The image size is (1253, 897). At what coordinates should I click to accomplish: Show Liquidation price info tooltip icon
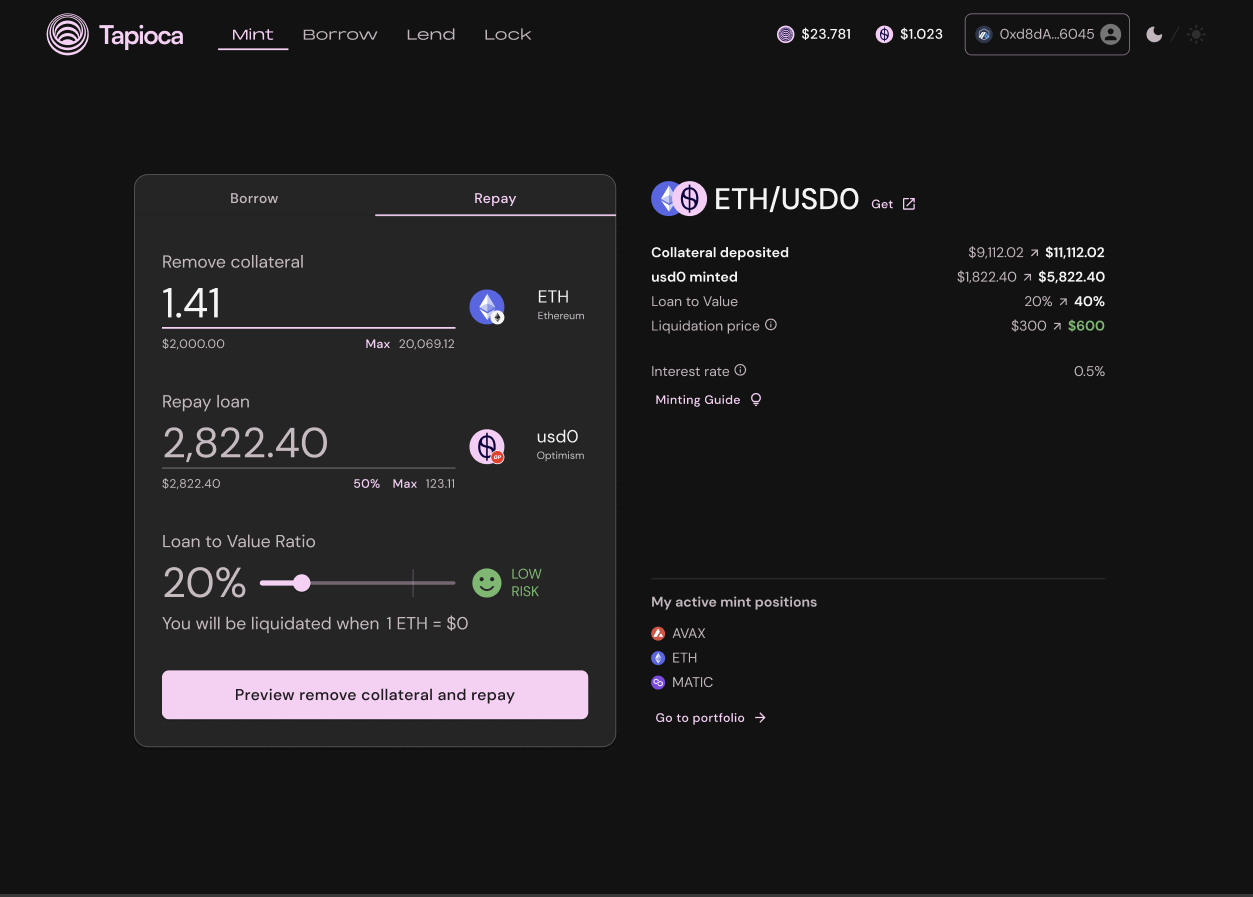click(771, 325)
